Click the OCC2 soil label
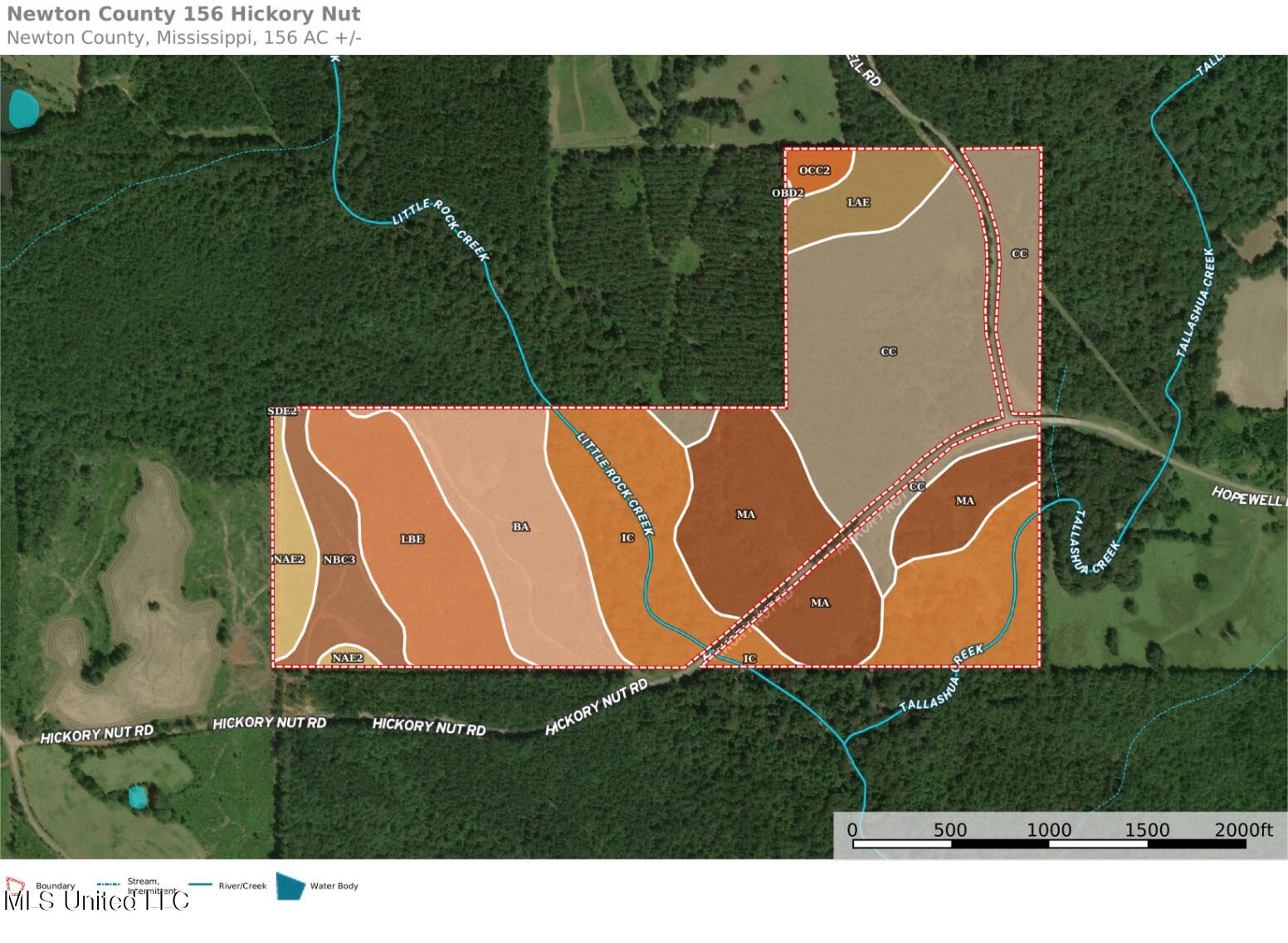The image size is (1288, 943). point(814,170)
